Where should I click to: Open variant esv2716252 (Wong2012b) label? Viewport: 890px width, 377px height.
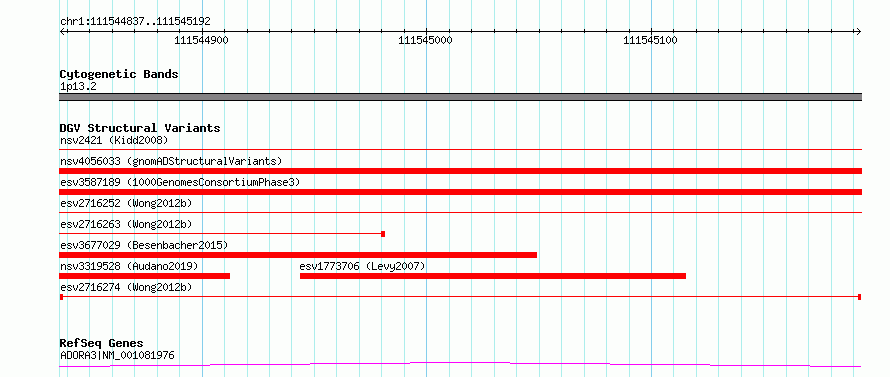click(x=126, y=203)
